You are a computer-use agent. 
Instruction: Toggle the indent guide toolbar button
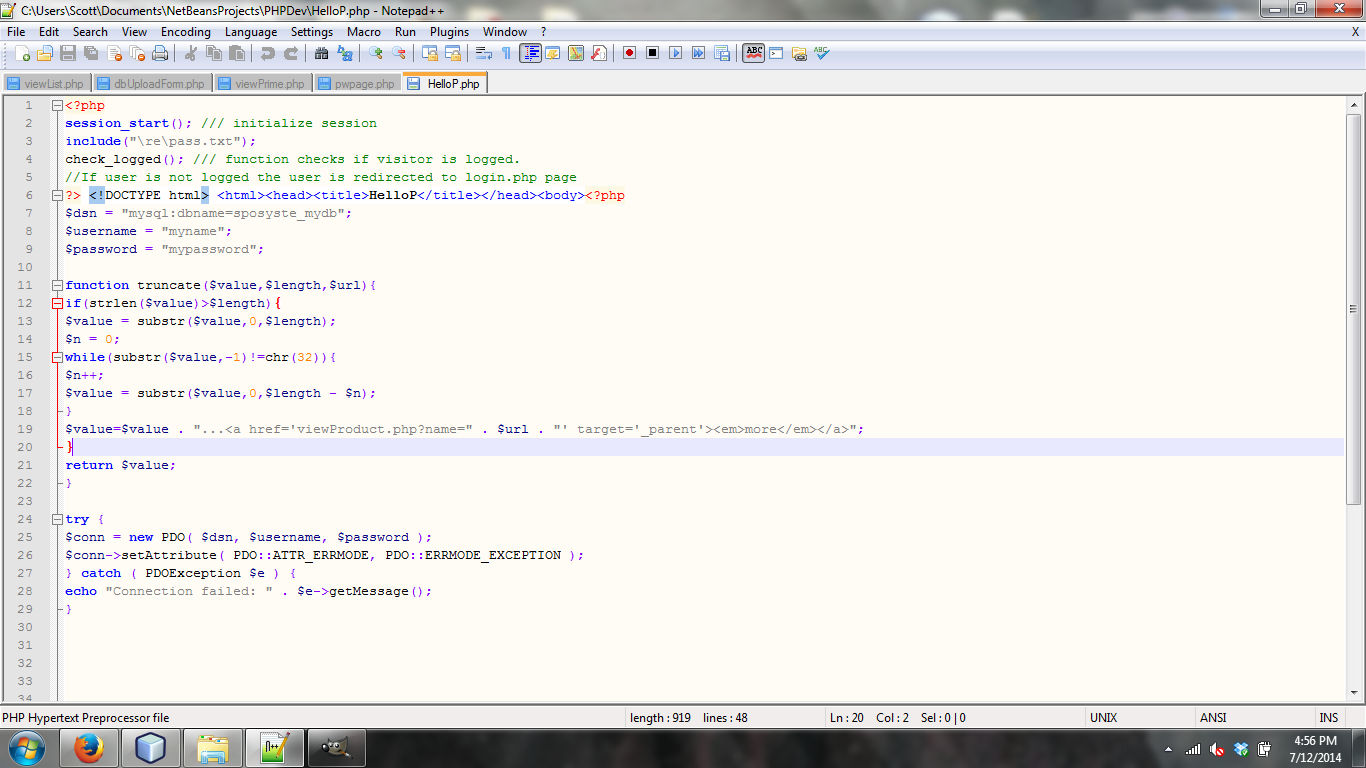[530, 53]
